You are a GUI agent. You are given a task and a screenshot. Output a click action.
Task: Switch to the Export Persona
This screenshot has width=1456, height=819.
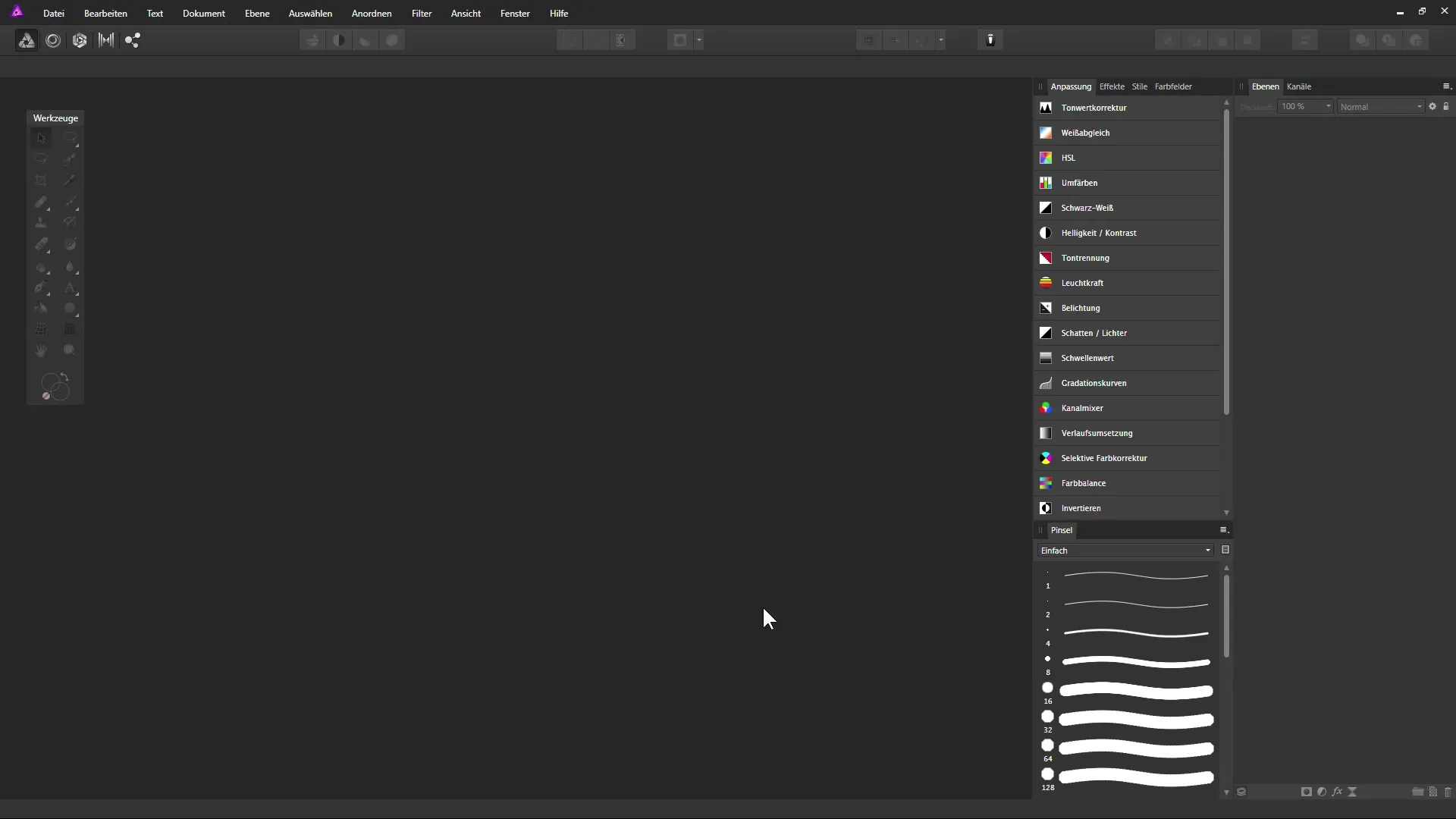pos(133,41)
